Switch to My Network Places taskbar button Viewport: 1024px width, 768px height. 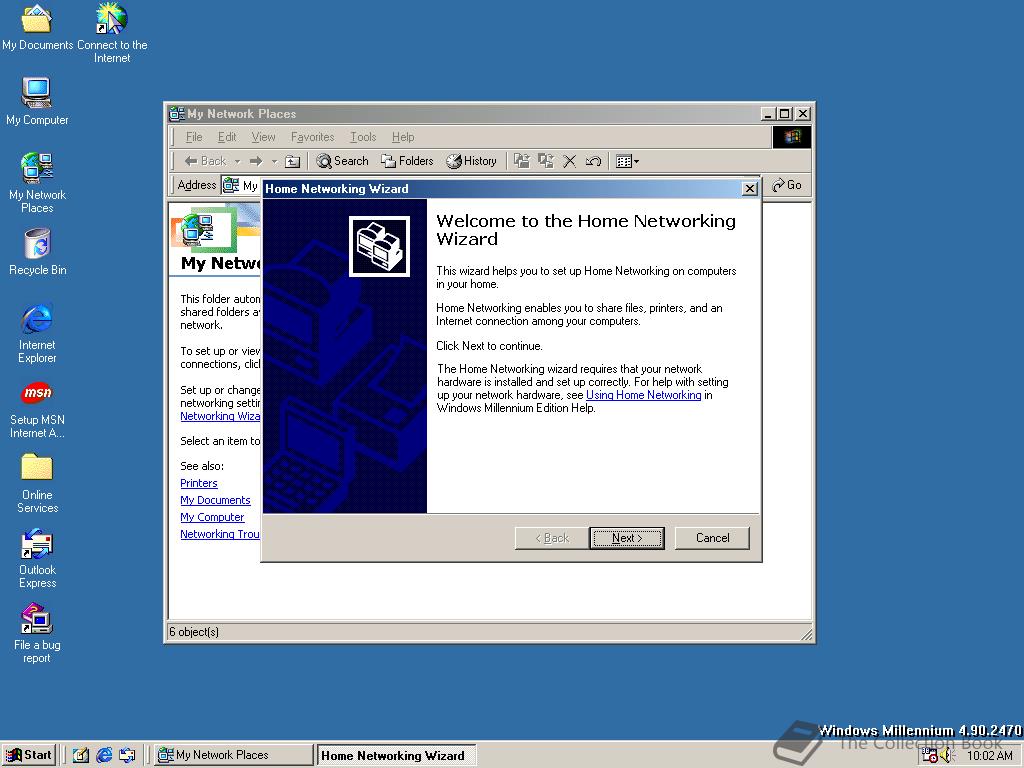click(234, 755)
